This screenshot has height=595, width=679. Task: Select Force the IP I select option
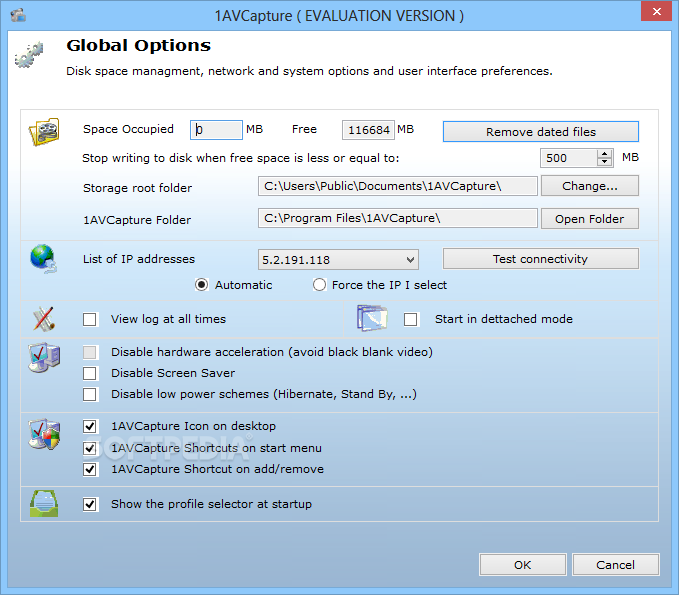[x=319, y=285]
